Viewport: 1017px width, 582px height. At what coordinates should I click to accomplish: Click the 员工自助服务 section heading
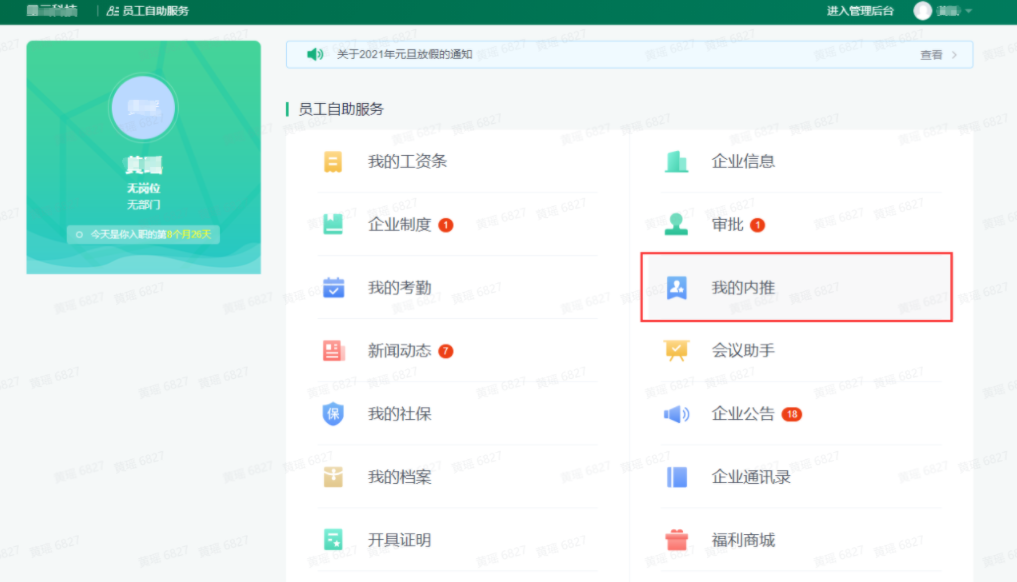pyautogui.click(x=341, y=109)
